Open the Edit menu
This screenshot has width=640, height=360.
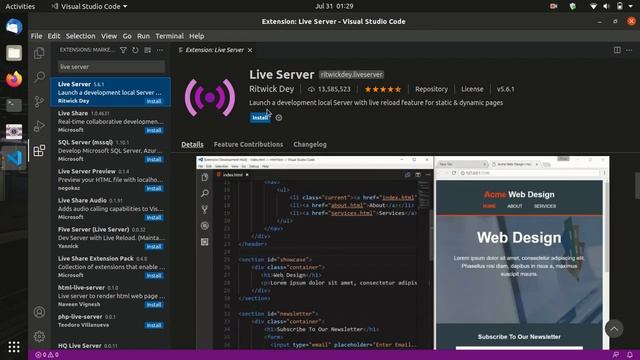coord(54,36)
